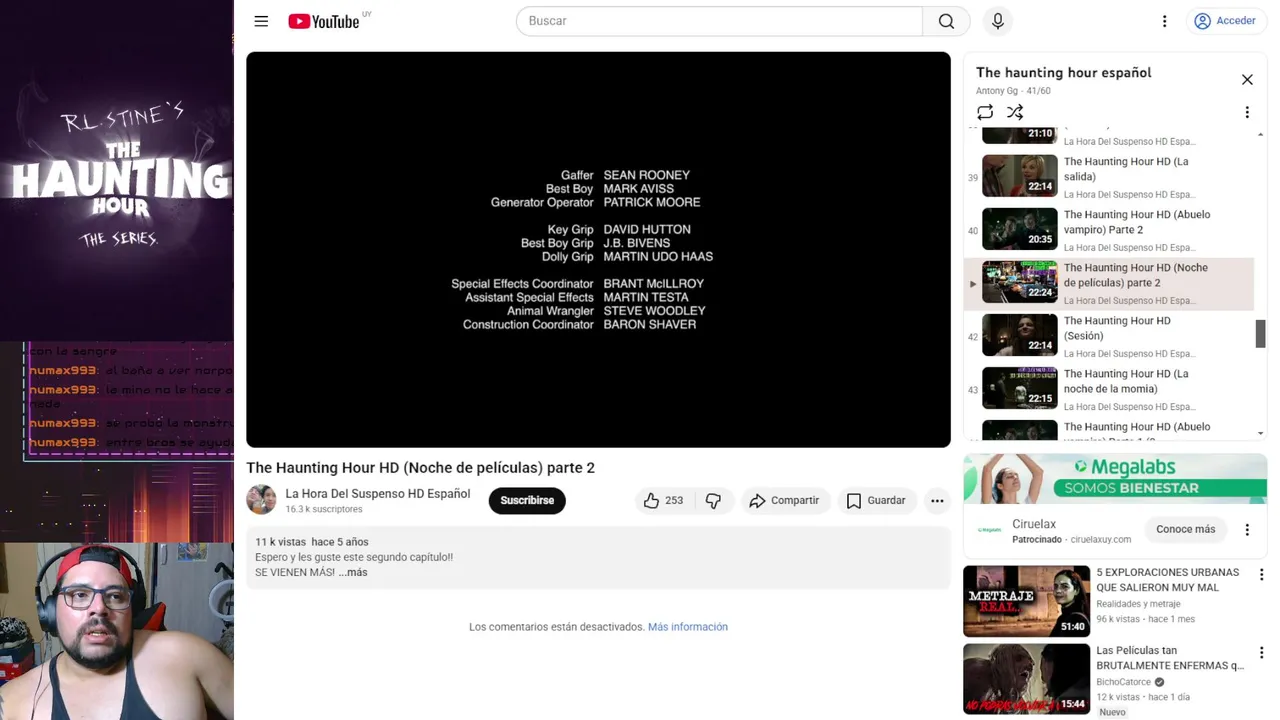Image resolution: width=1280 pixels, height=720 pixels.
Task: Click Conoce más on Ciruelax ad
Action: tap(1186, 529)
